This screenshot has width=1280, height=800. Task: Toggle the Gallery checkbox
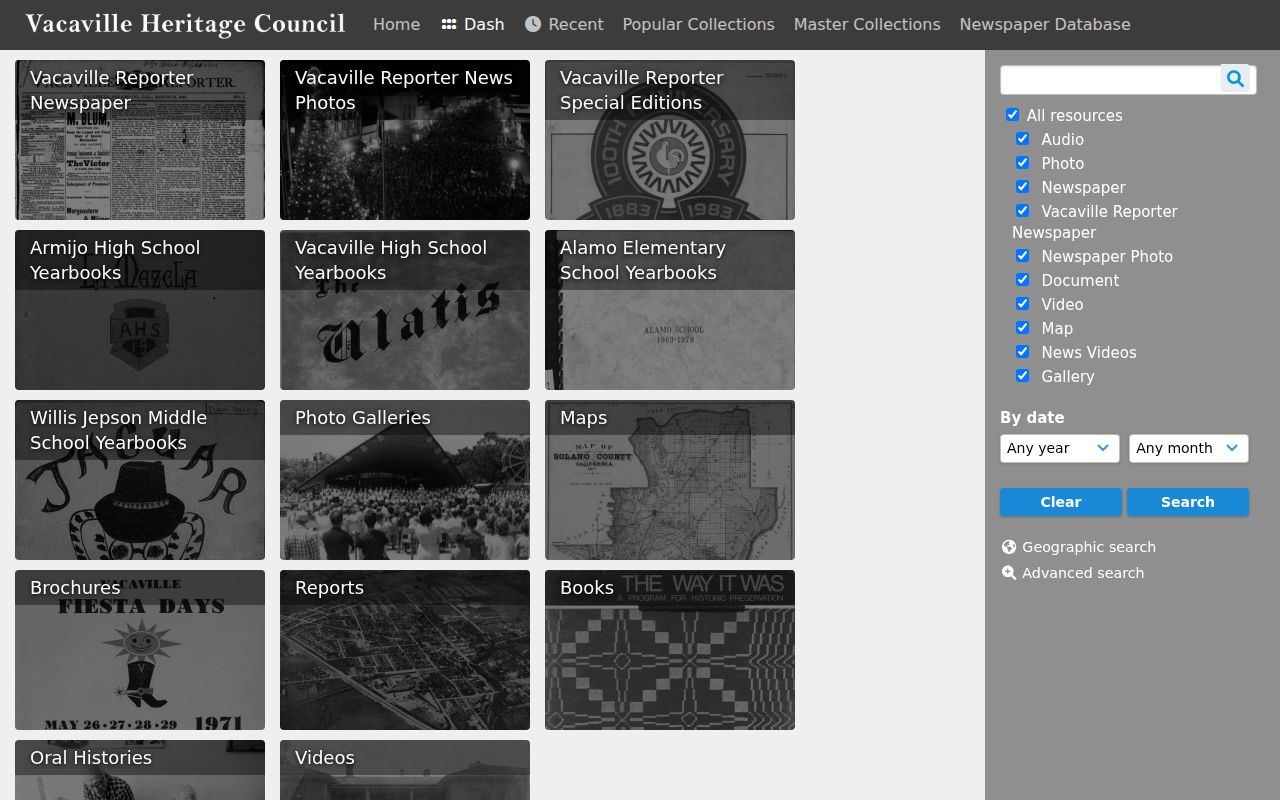[1022, 376]
